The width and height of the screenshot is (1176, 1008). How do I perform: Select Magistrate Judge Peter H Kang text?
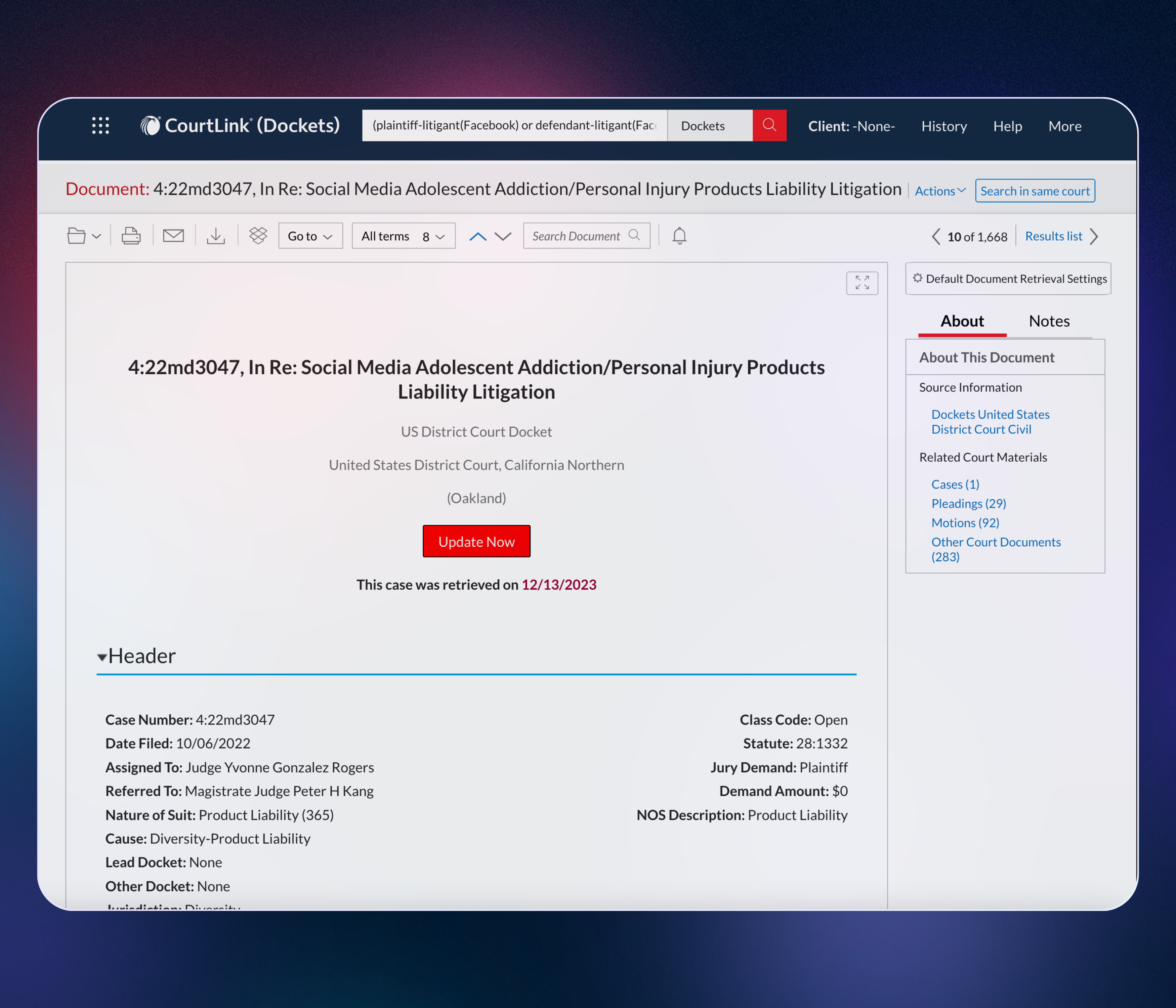click(279, 791)
